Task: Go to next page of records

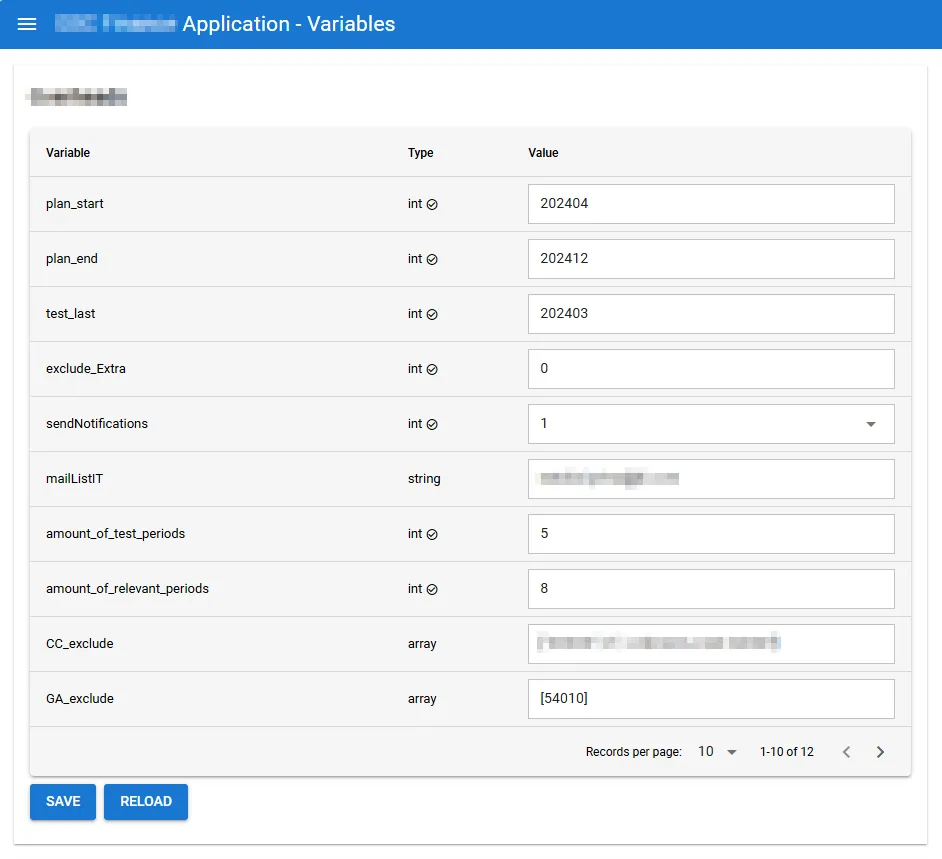Action: click(880, 752)
